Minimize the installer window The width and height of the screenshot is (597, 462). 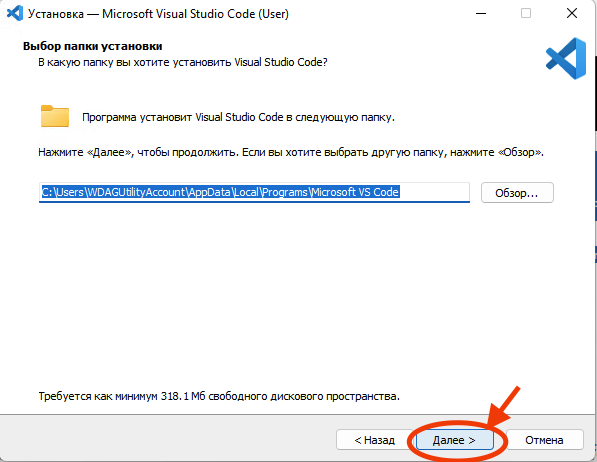coord(481,13)
